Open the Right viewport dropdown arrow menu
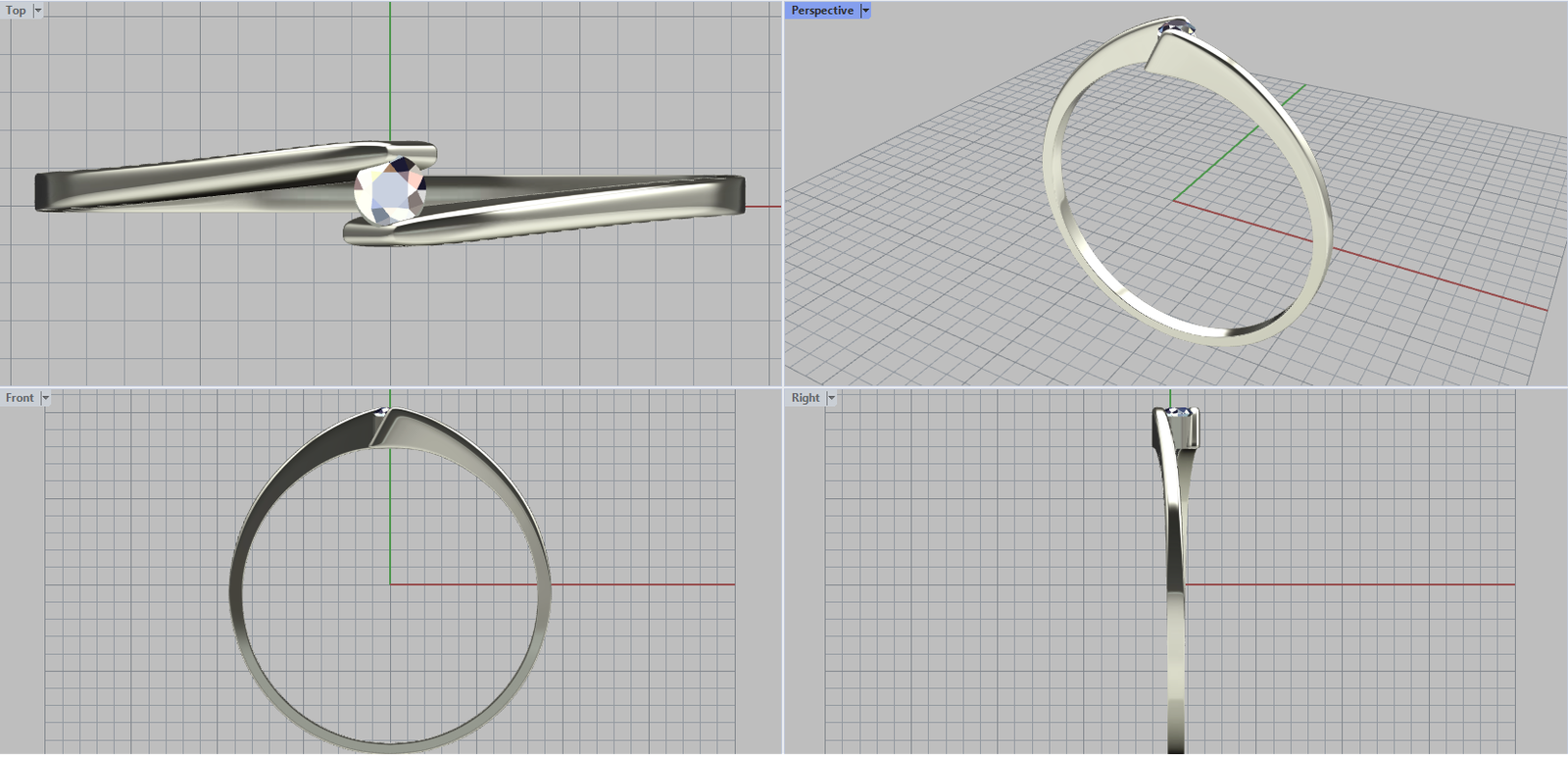Viewport: 1568px width, 757px height. (x=831, y=398)
